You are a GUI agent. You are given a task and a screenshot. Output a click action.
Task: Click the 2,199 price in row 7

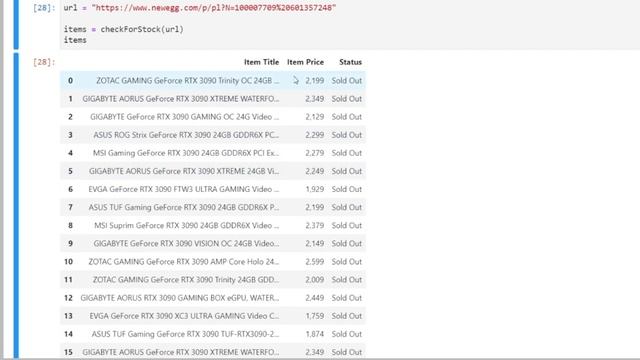click(x=314, y=207)
